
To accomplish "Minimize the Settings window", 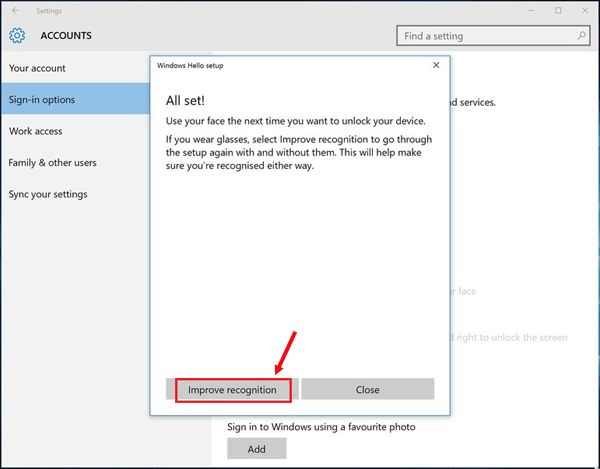I will (x=532, y=11).
